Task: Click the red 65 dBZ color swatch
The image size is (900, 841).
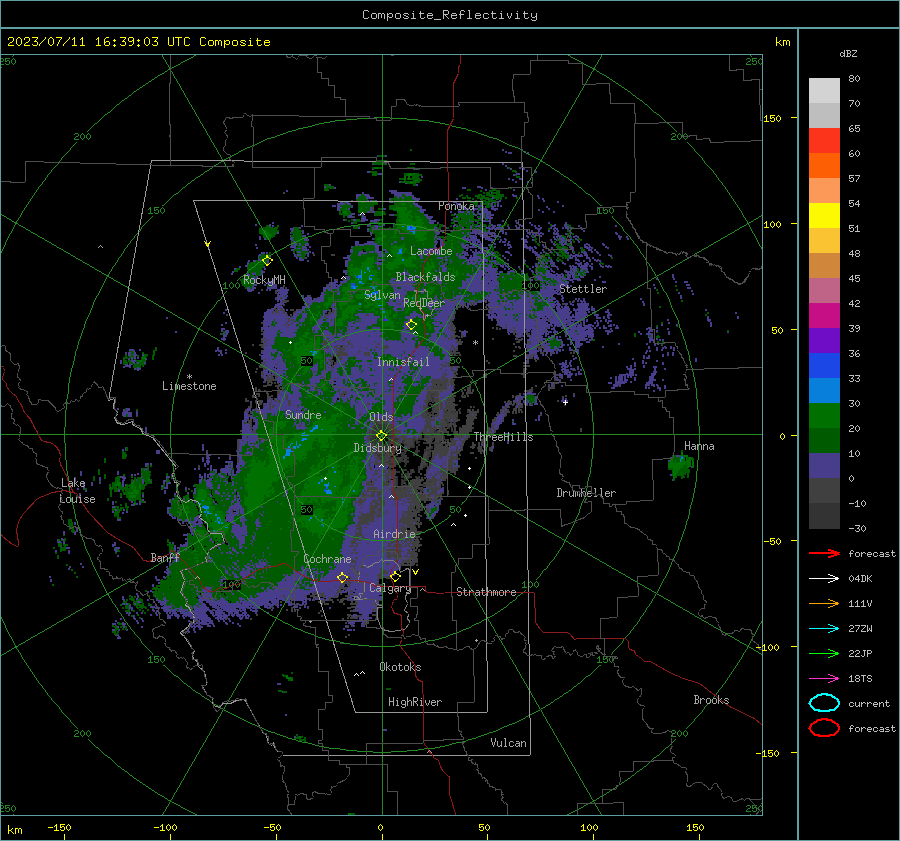Action: [x=824, y=140]
